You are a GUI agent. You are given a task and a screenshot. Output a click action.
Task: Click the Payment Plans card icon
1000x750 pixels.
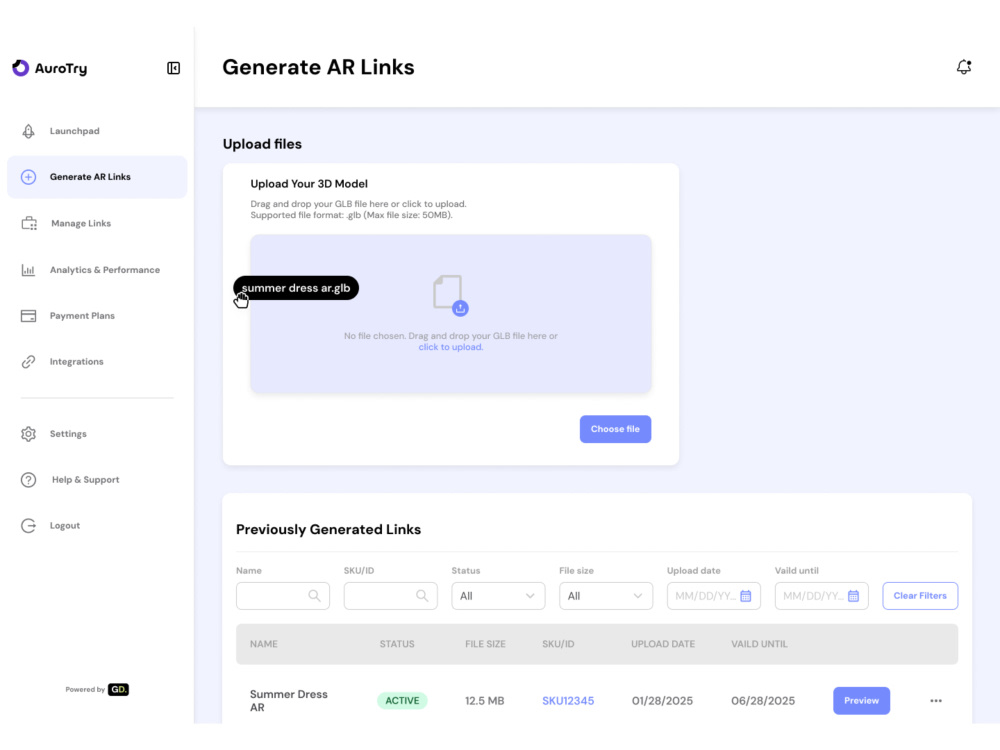pos(28,316)
